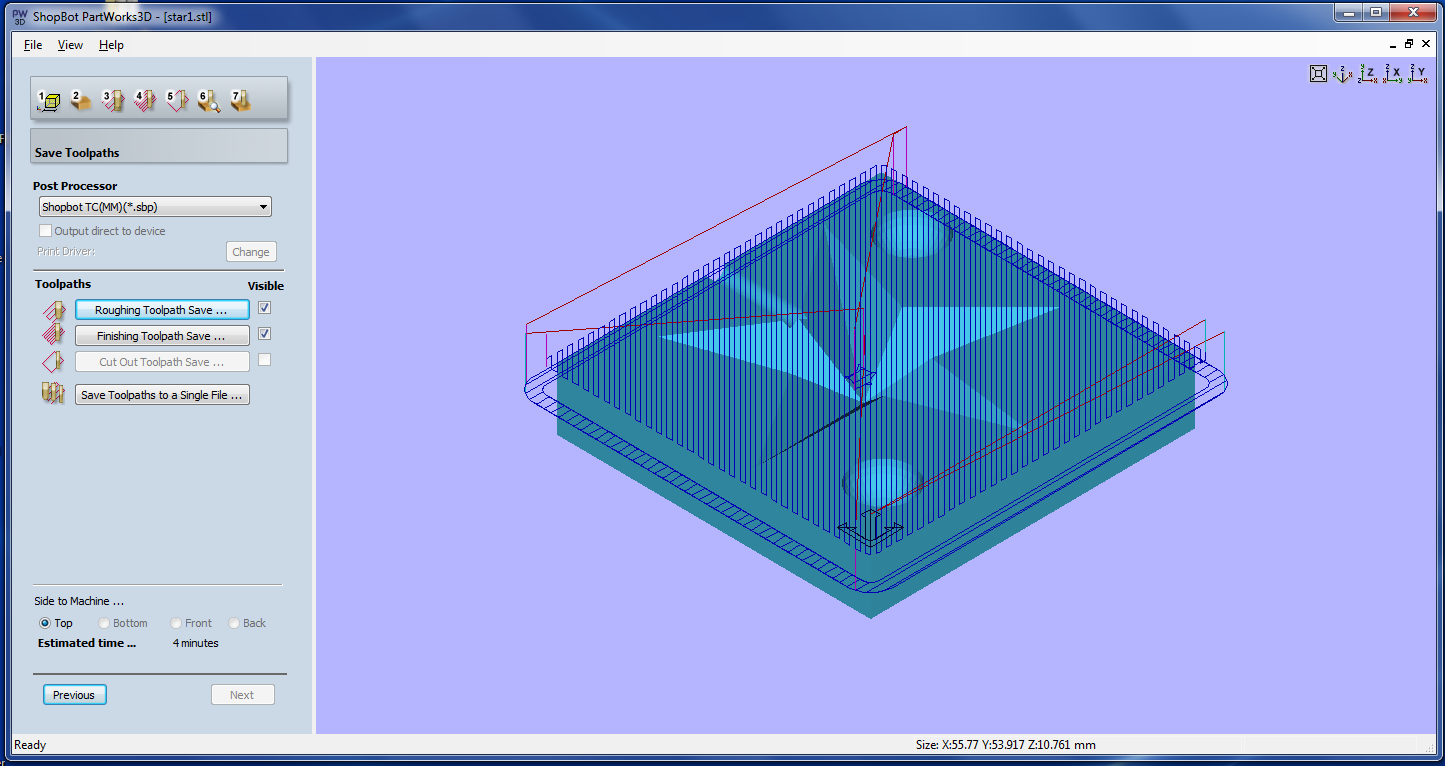The width and height of the screenshot is (1445, 766).
Task: Select step 7 save toolpaths icon
Action: (240, 100)
